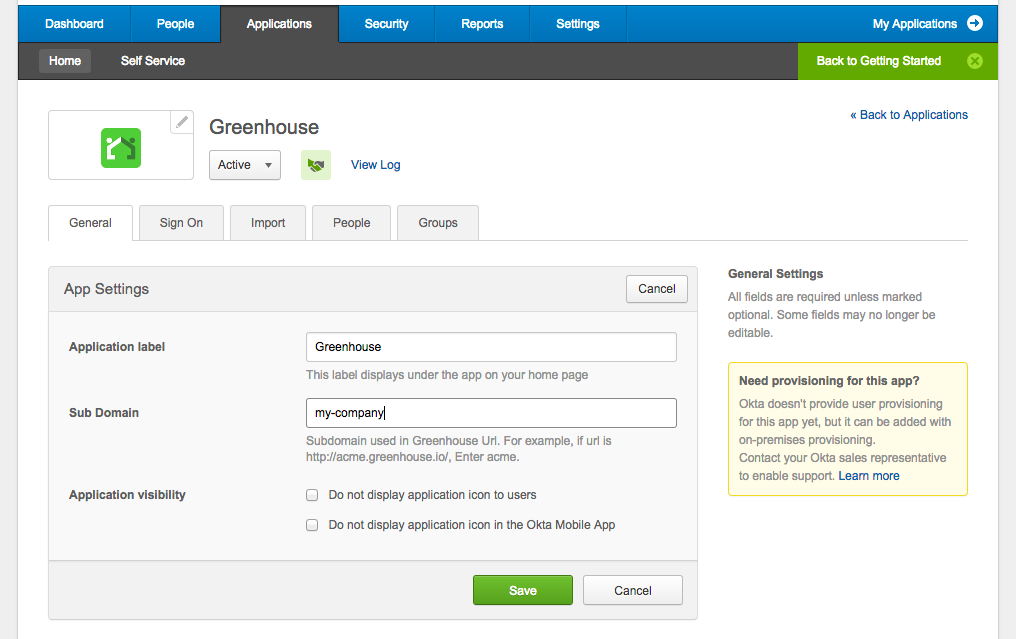Switch to the Import tab
Screen dimensions: 1016x639
click(x=268, y=223)
